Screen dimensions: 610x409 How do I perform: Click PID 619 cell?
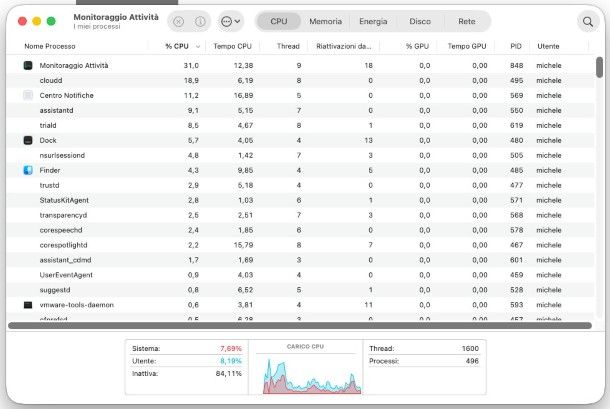coord(517,125)
